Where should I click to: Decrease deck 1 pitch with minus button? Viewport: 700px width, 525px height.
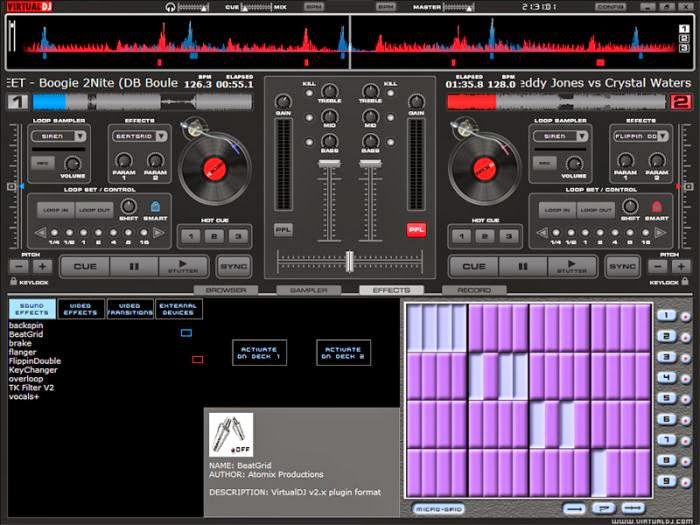pos(19,267)
